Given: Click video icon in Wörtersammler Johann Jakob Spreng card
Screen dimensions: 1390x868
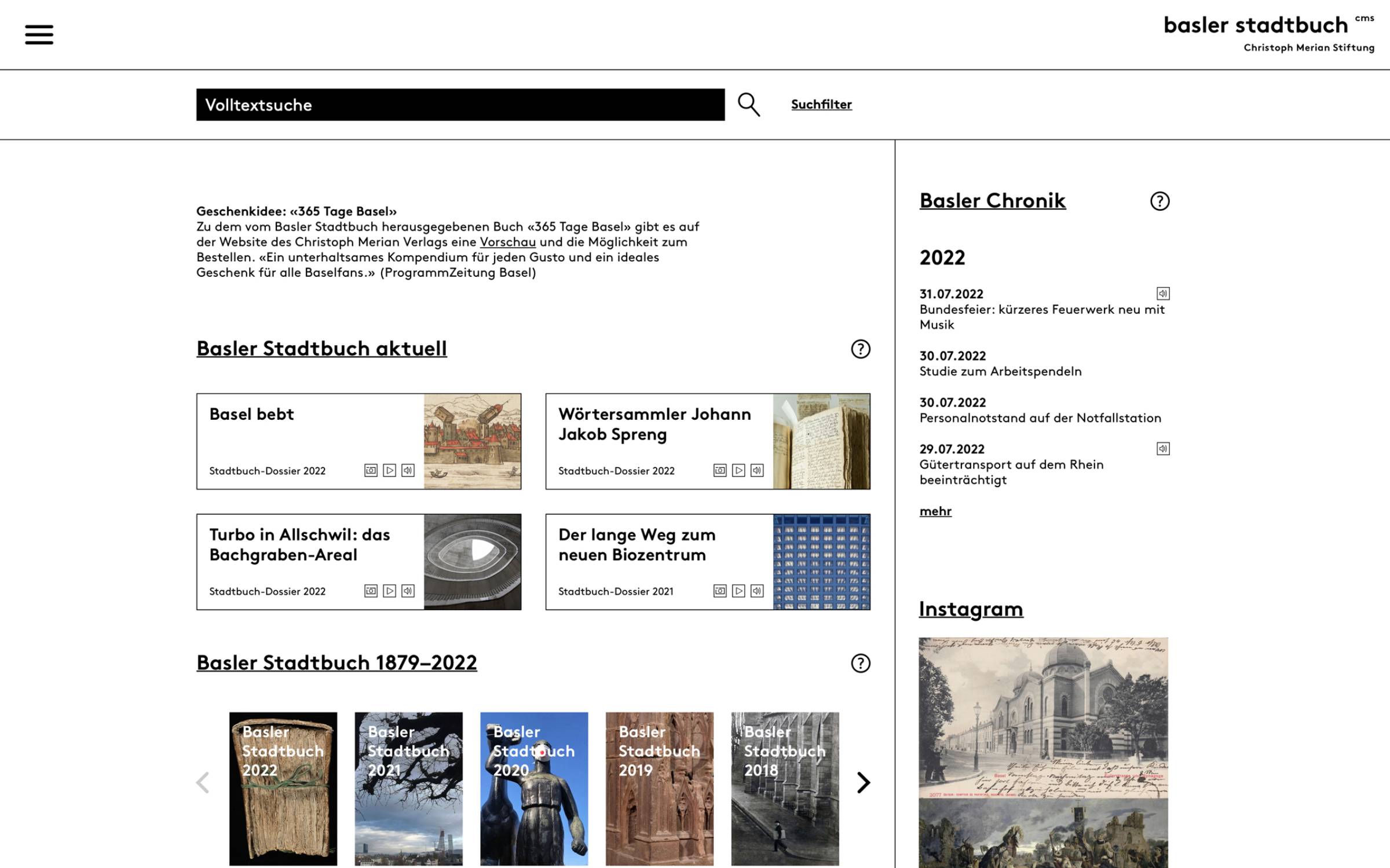Looking at the screenshot, I should (x=738, y=470).
